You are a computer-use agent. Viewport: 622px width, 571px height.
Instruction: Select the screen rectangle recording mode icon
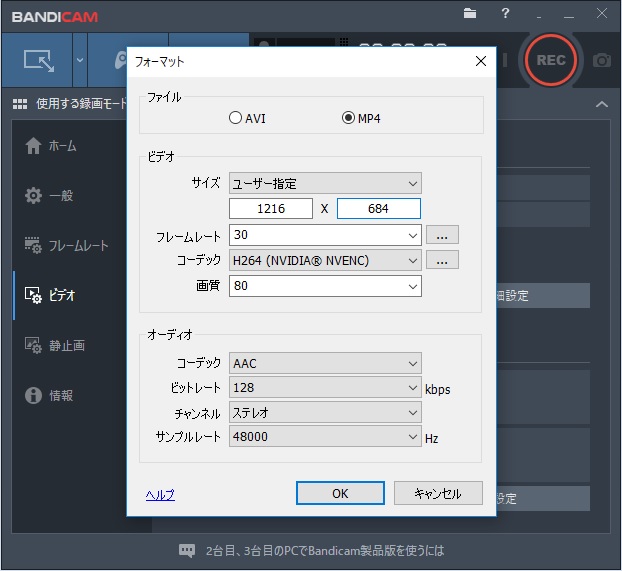tap(38, 60)
